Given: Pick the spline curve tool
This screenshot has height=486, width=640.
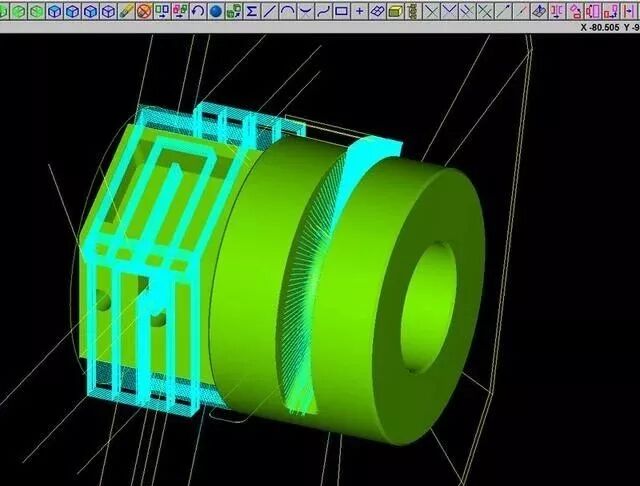Looking at the screenshot, I should tap(323, 11).
